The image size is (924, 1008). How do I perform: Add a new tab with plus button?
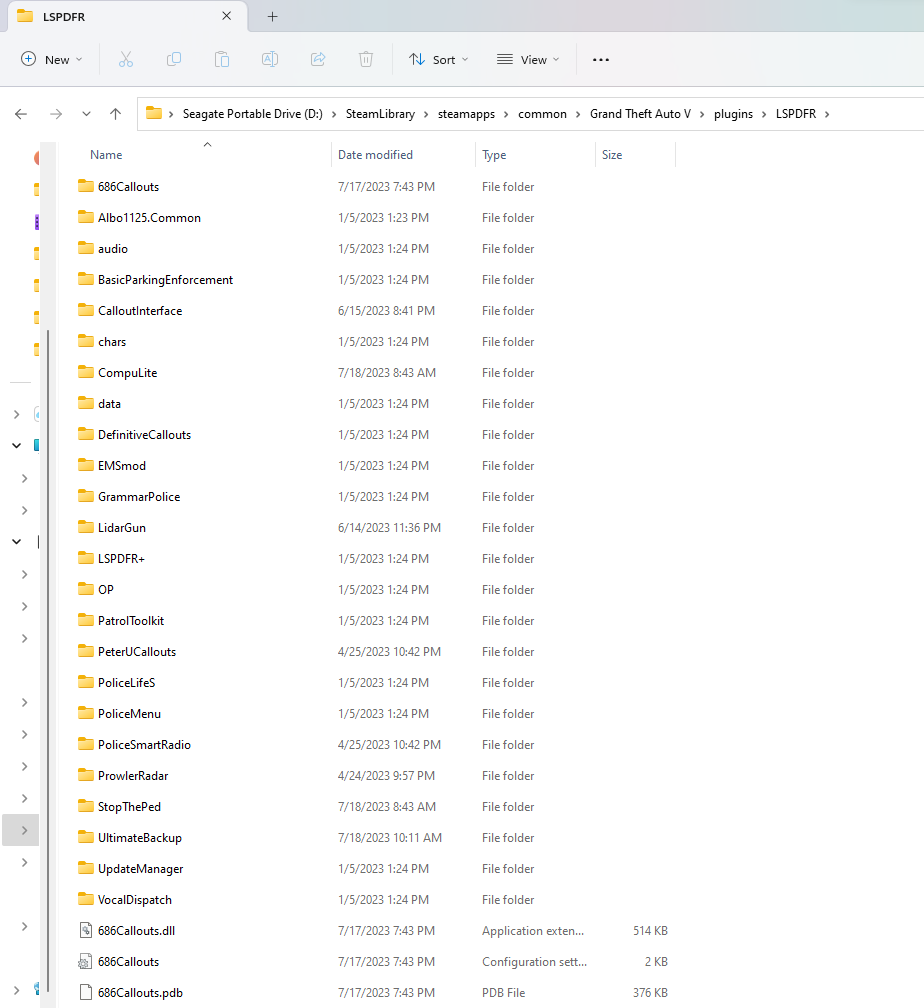click(x=273, y=17)
